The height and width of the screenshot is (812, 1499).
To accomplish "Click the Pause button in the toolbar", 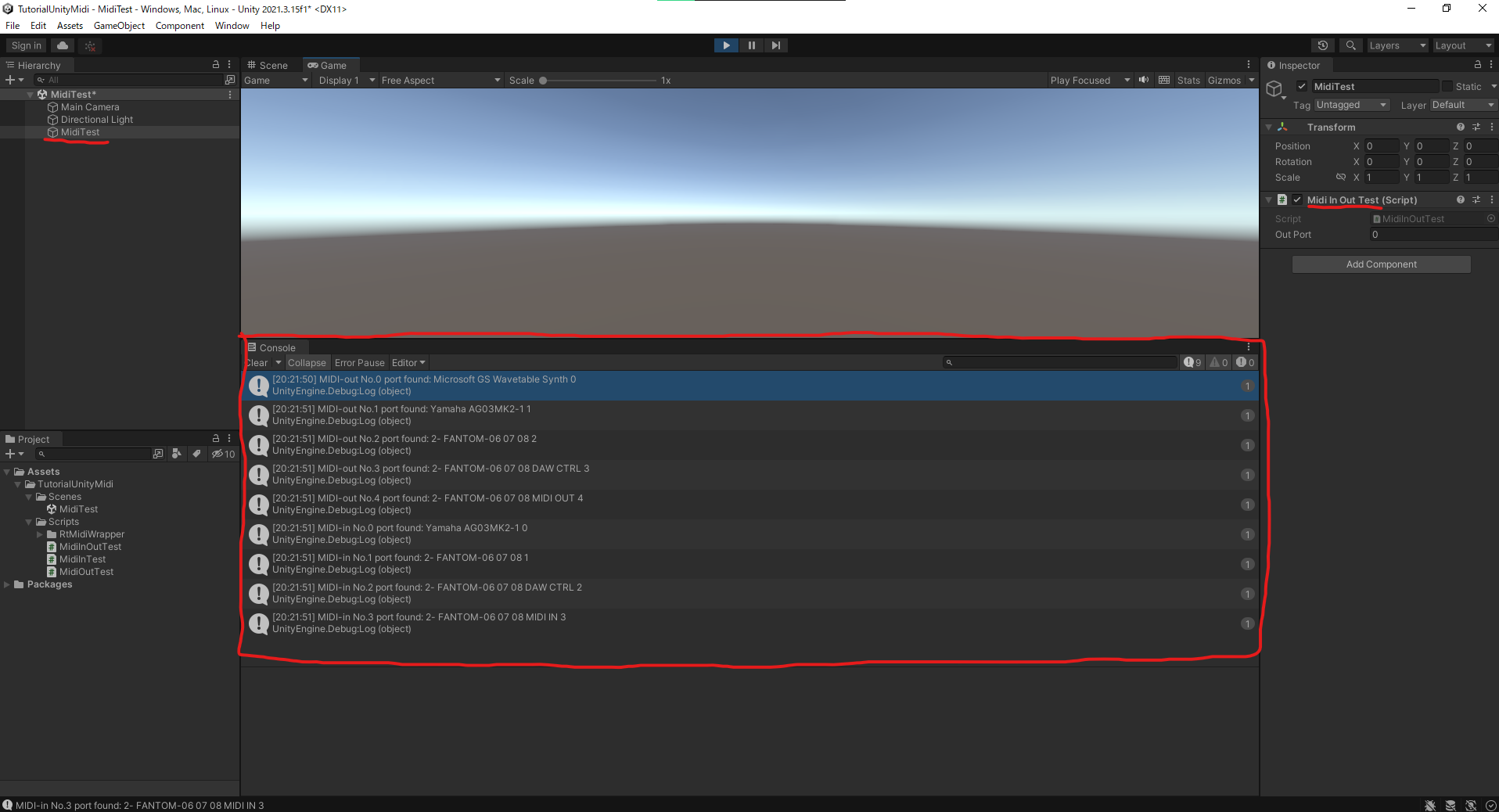I will 750,45.
